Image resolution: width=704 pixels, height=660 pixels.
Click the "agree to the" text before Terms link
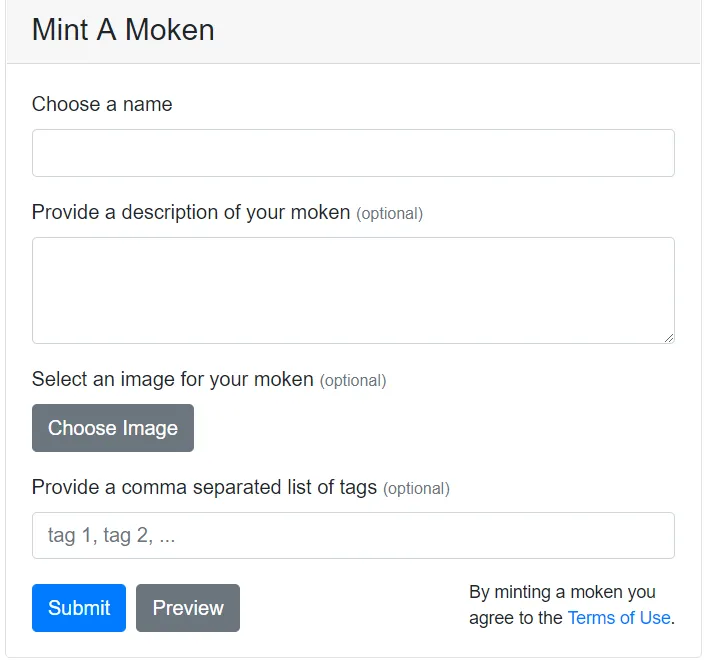[x=516, y=618]
